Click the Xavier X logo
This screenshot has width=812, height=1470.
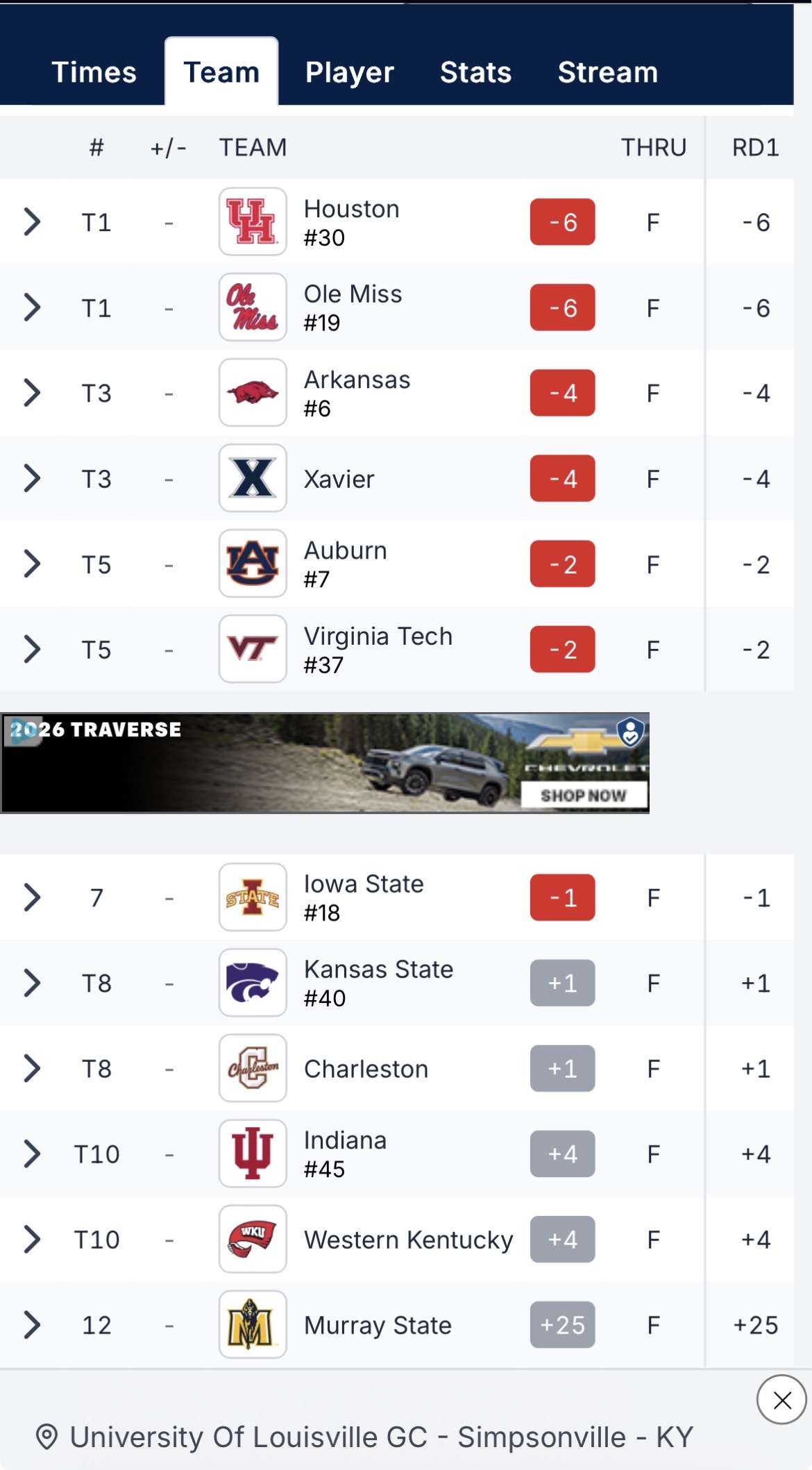pyautogui.click(x=253, y=478)
